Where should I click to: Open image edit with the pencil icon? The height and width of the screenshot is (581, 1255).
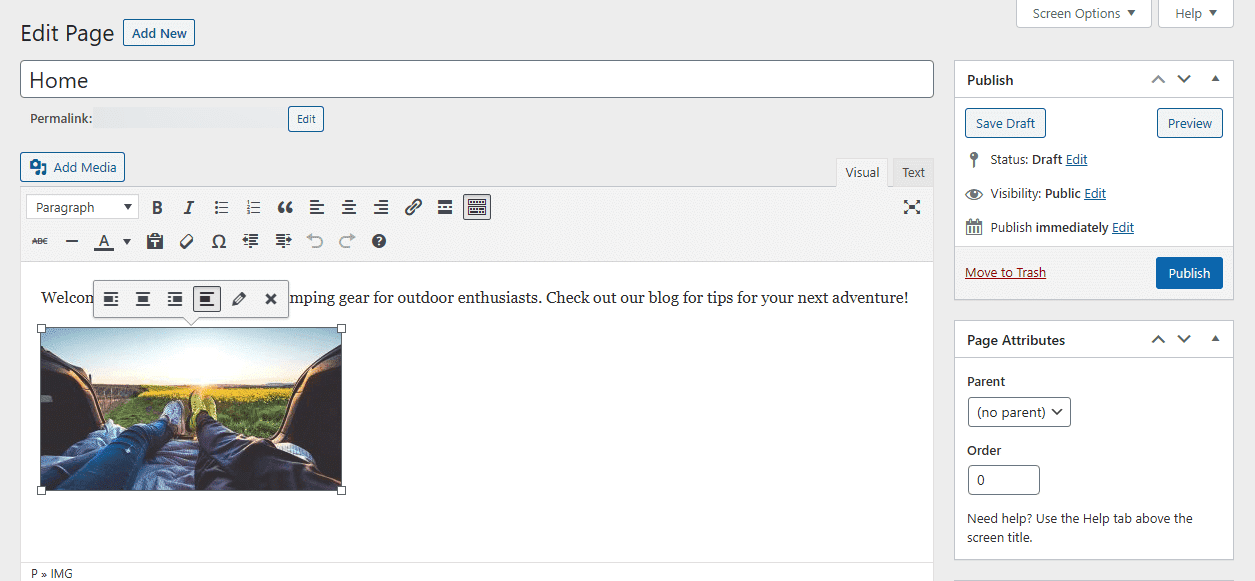239,299
